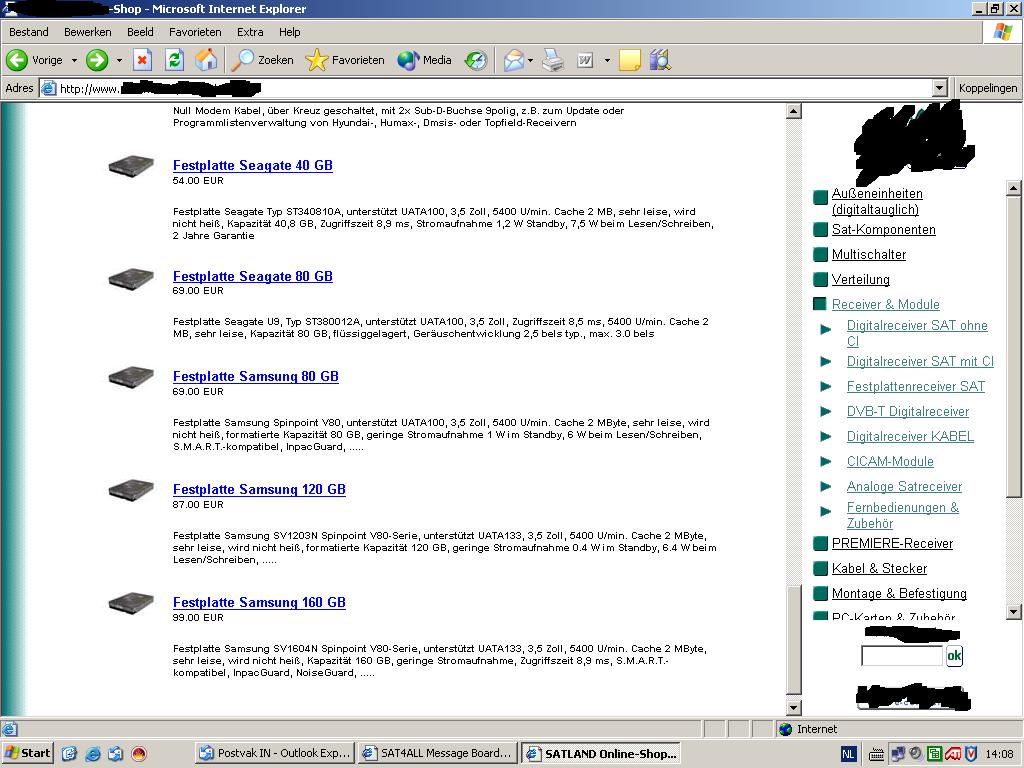Expand the Mail dropdown arrow
The image size is (1024, 768).
(x=530, y=60)
